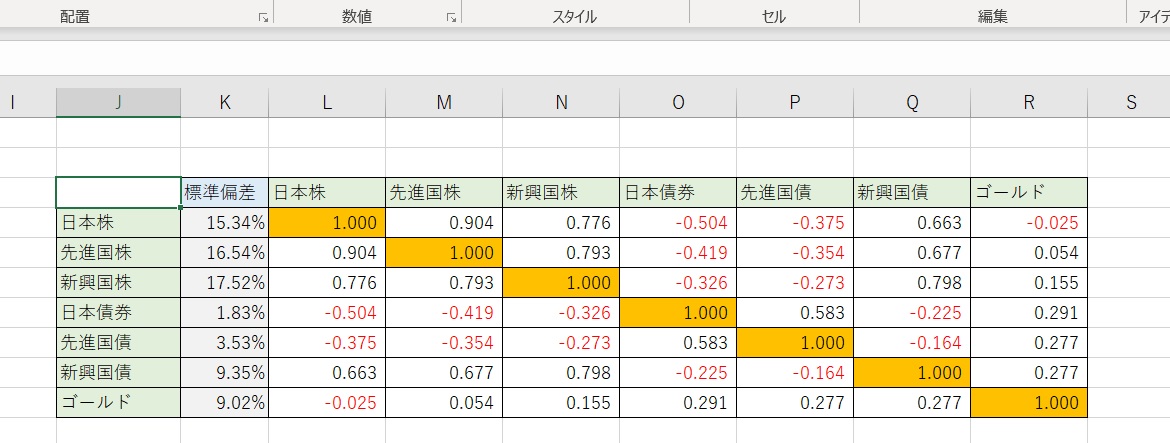The image size is (1170, 443).
Task: Select column header M
Action: coord(444,103)
